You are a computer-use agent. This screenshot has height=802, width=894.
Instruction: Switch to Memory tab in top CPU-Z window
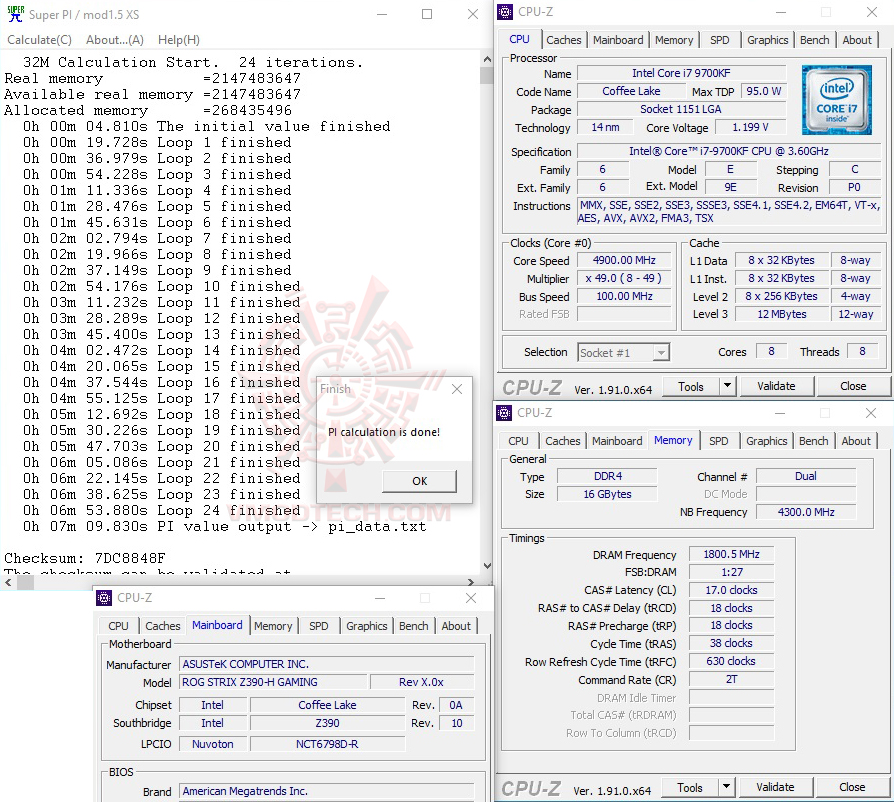pyautogui.click(x=674, y=40)
